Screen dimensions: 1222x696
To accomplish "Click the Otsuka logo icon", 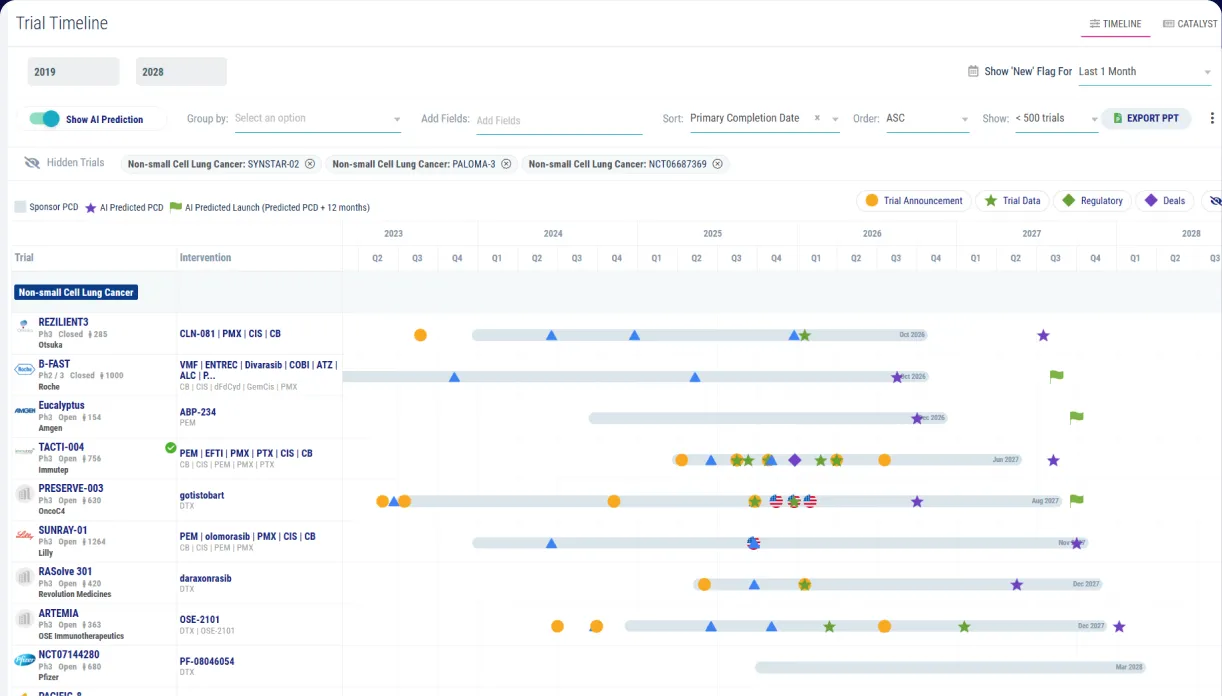I will click(24, 327).
